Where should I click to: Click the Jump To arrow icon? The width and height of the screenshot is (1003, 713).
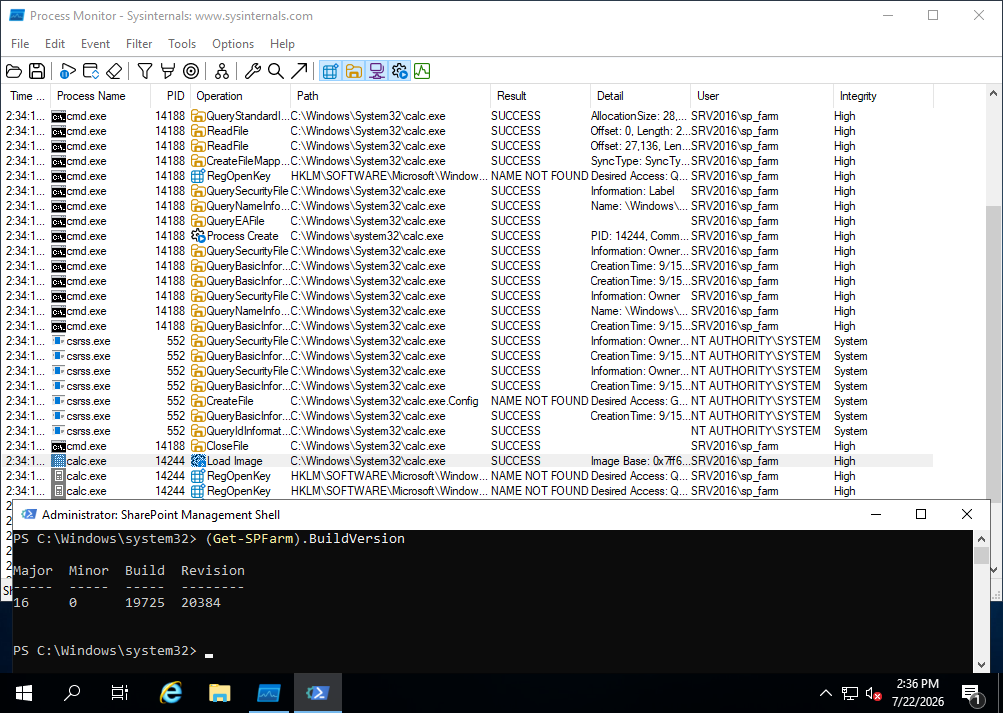(x=299, y=71)
